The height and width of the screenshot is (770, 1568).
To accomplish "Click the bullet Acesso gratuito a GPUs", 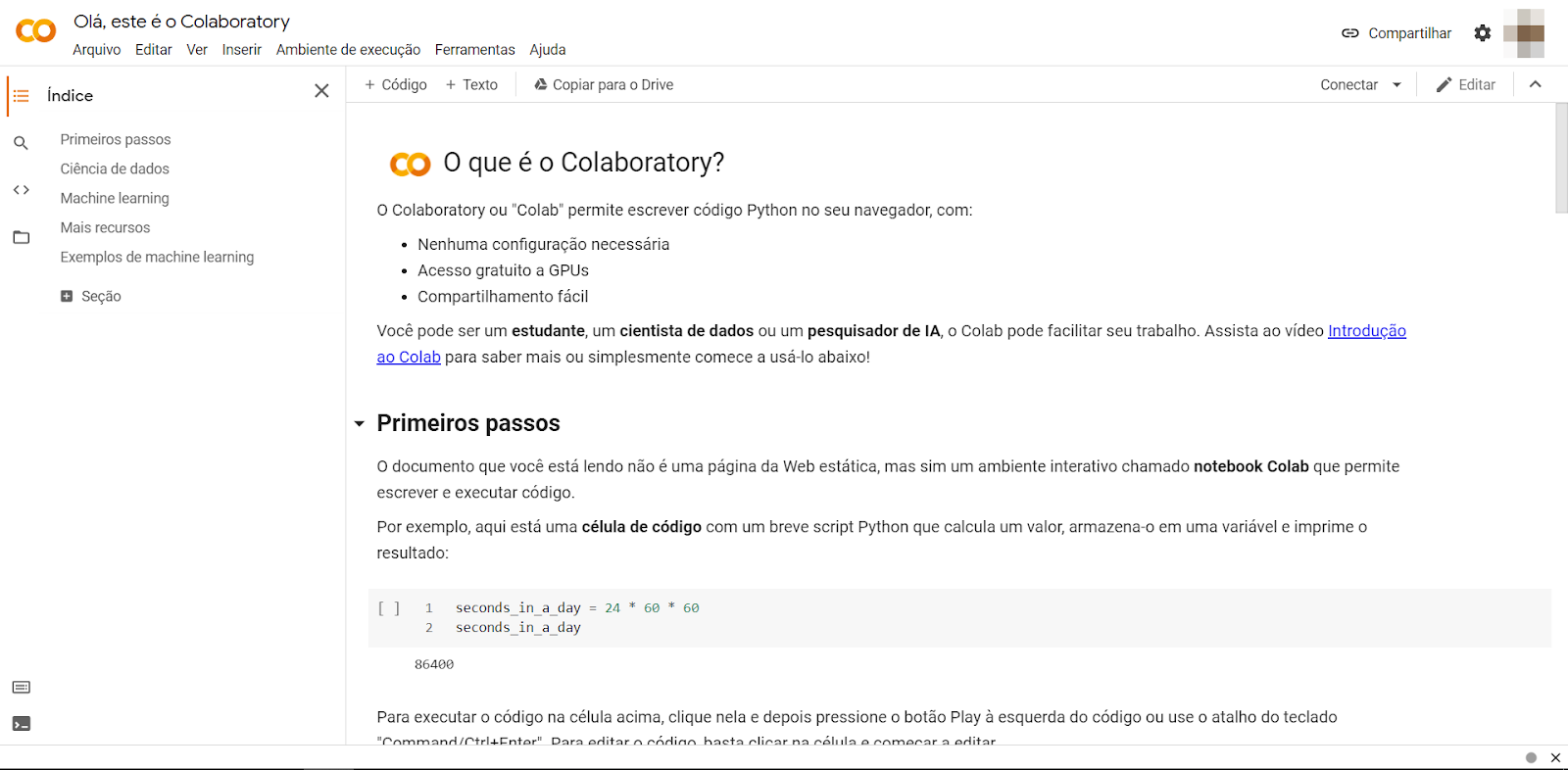I will tap(503, 270).
